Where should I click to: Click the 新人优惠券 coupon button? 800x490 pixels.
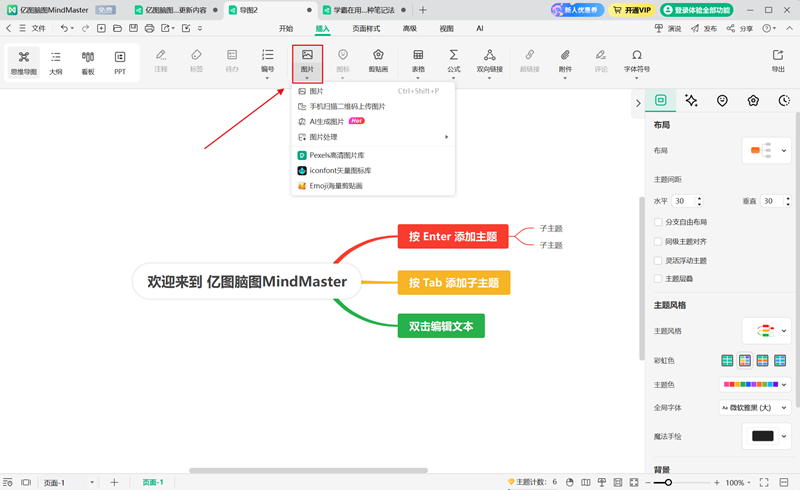(x=578, y=10)
